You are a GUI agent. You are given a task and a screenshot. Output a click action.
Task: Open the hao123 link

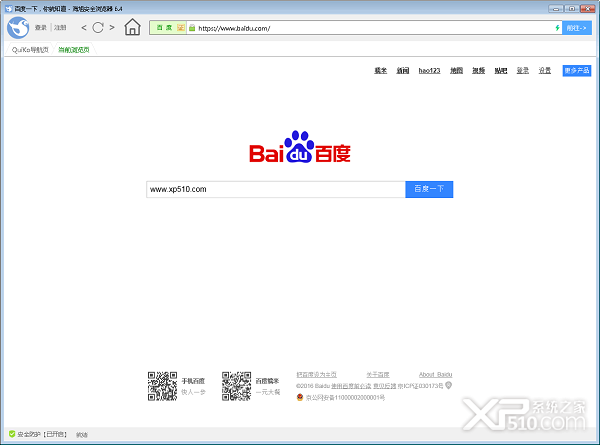tap(429, 70)
